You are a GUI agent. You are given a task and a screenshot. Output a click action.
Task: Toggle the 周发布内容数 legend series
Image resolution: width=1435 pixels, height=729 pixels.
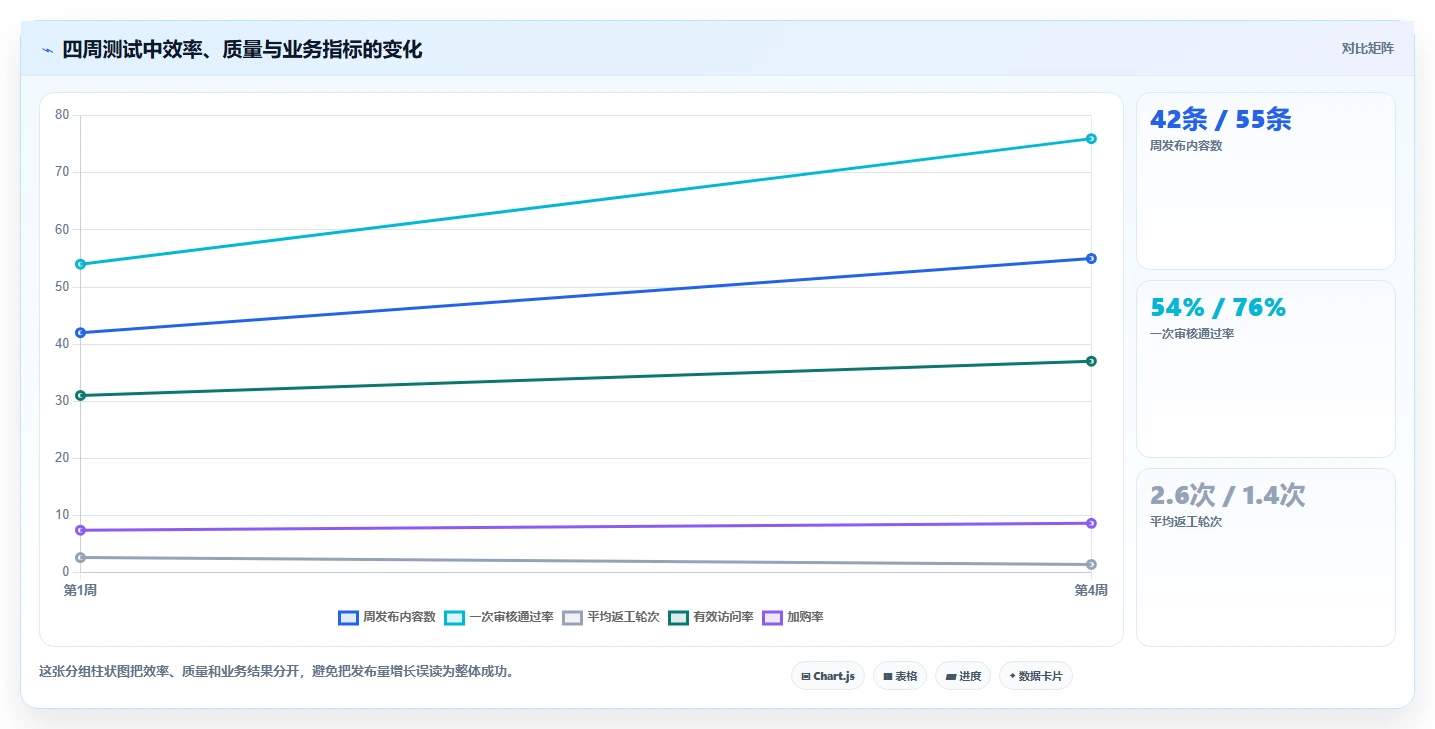(387, 617)
